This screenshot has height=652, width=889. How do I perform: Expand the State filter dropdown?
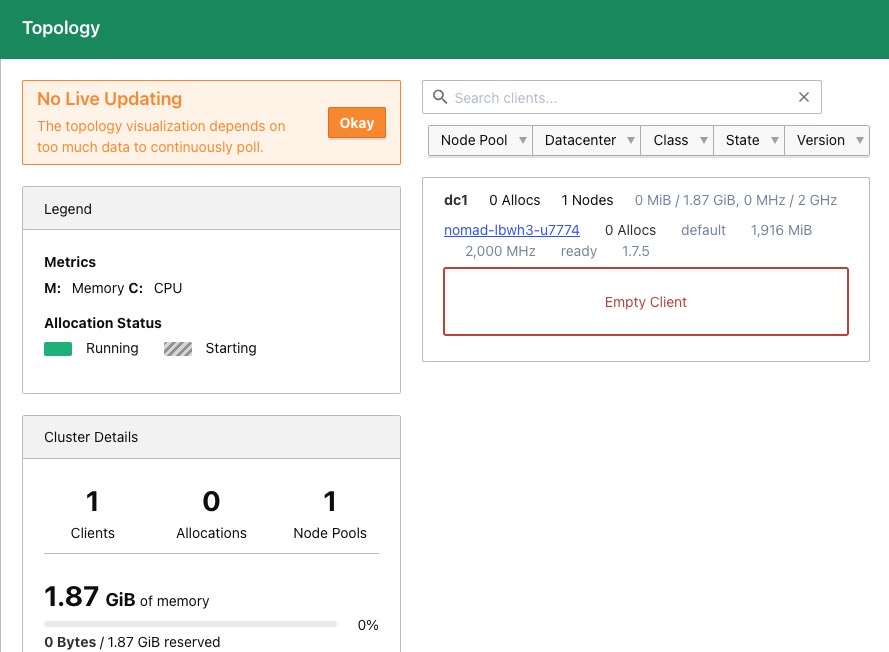coord(749,141)
